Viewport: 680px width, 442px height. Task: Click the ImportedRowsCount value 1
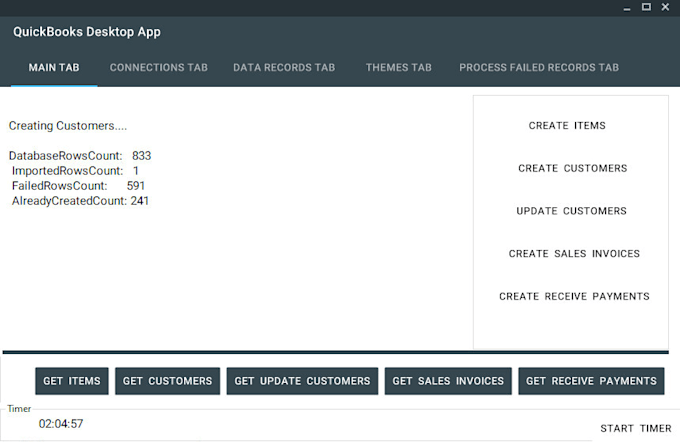click(x=136, y=171)
